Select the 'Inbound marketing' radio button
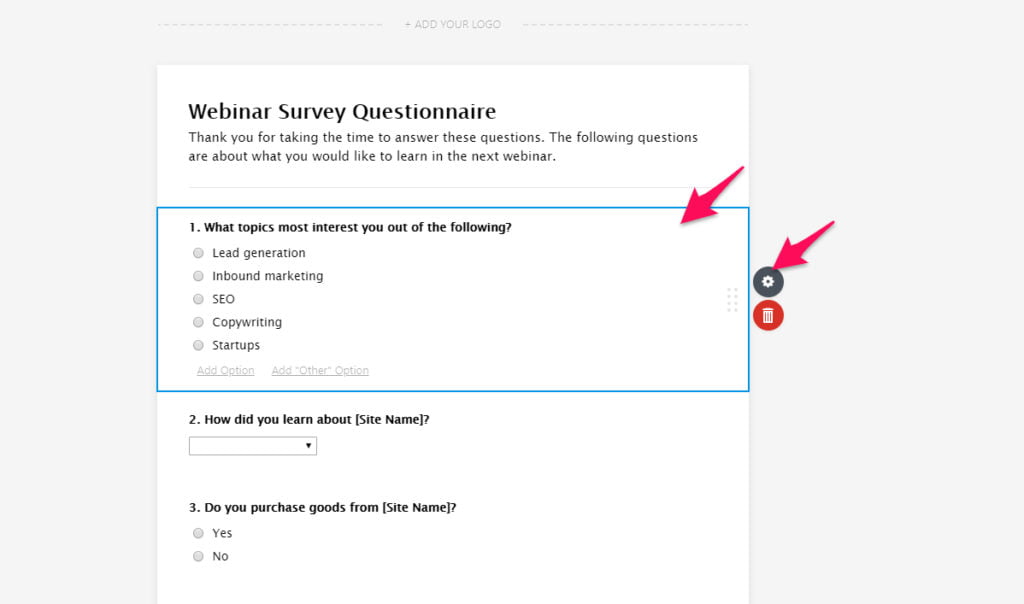1024x604 pixels. coord(198,276)
